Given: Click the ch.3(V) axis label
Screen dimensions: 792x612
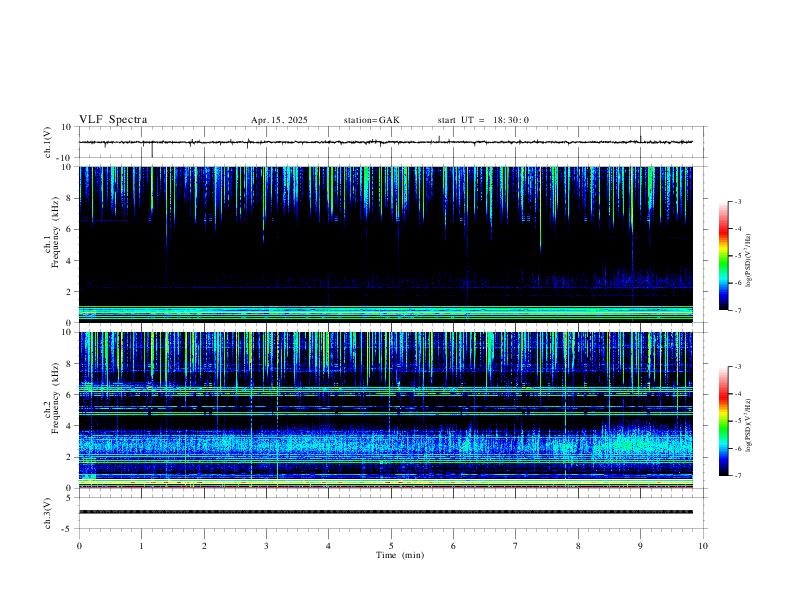Looking at the screenshot, I should [x=48, y=513].
